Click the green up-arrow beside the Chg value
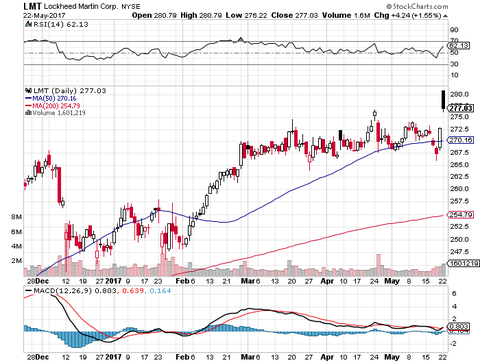Screen dimensions: 480x363 coord(446,16)
